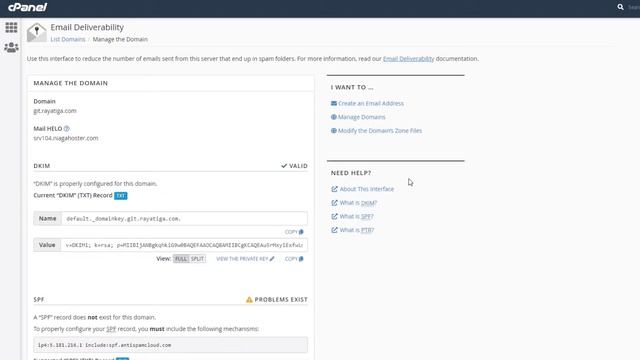Select Mail HELO value srv104.niagahoster.com
Image resolution: width=640 pixels, height=360 pixels.
(66, 138)
